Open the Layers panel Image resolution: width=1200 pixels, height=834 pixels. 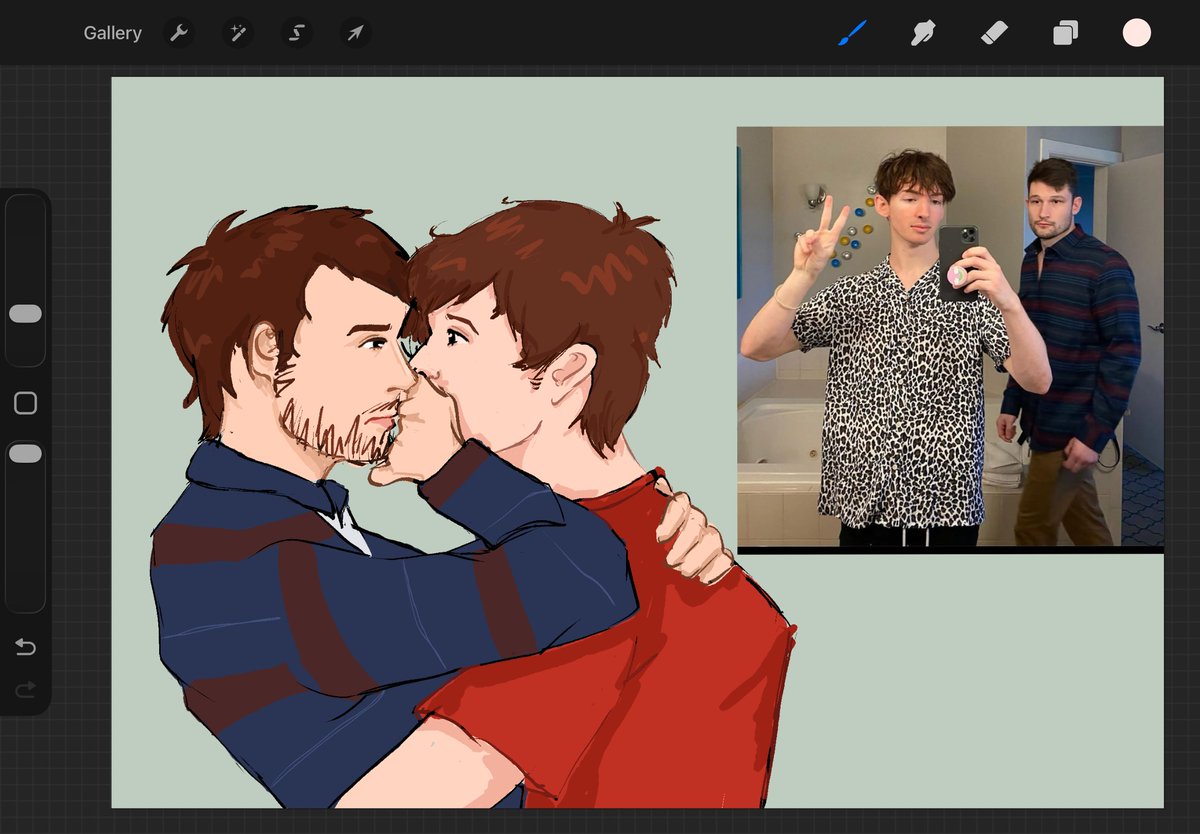coord(1065,33)
